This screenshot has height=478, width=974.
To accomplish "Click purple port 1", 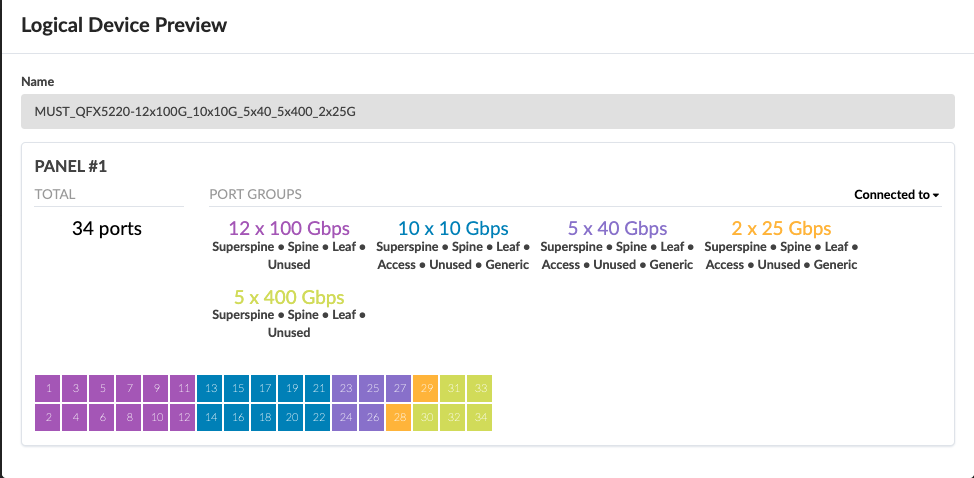I will 48,389.
